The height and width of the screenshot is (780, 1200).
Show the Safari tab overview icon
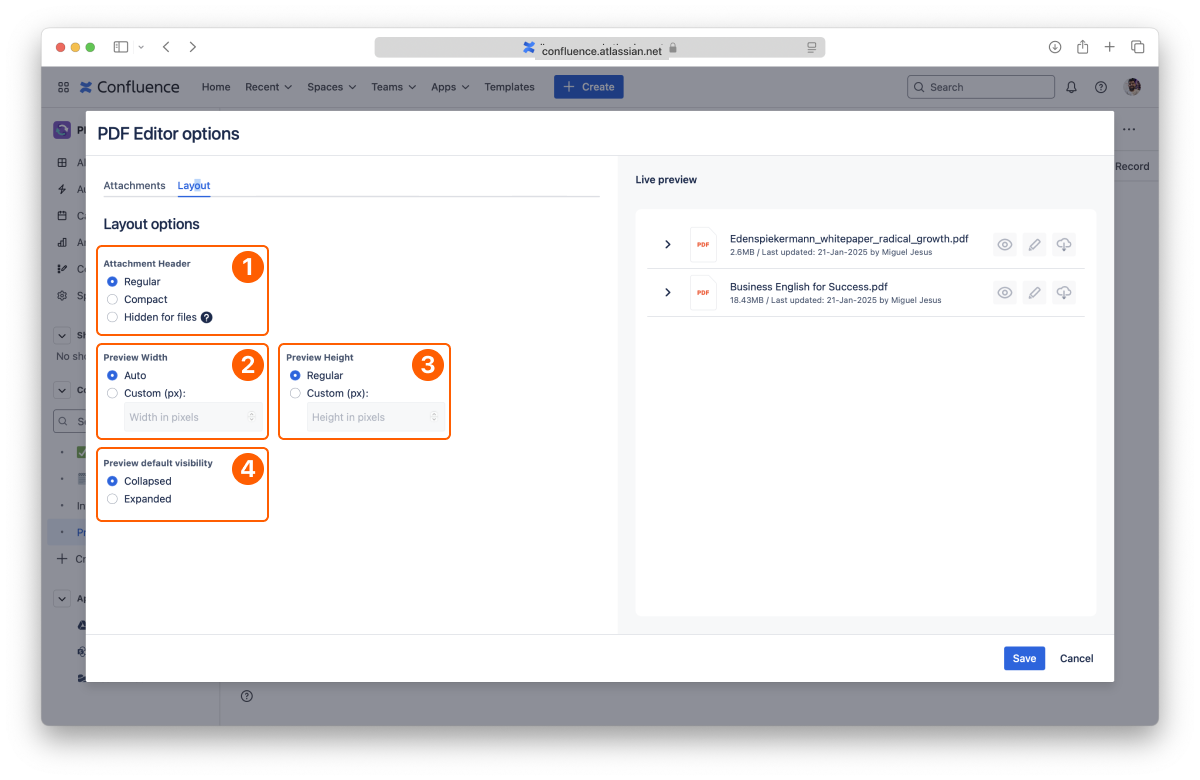pos(1138,47)
